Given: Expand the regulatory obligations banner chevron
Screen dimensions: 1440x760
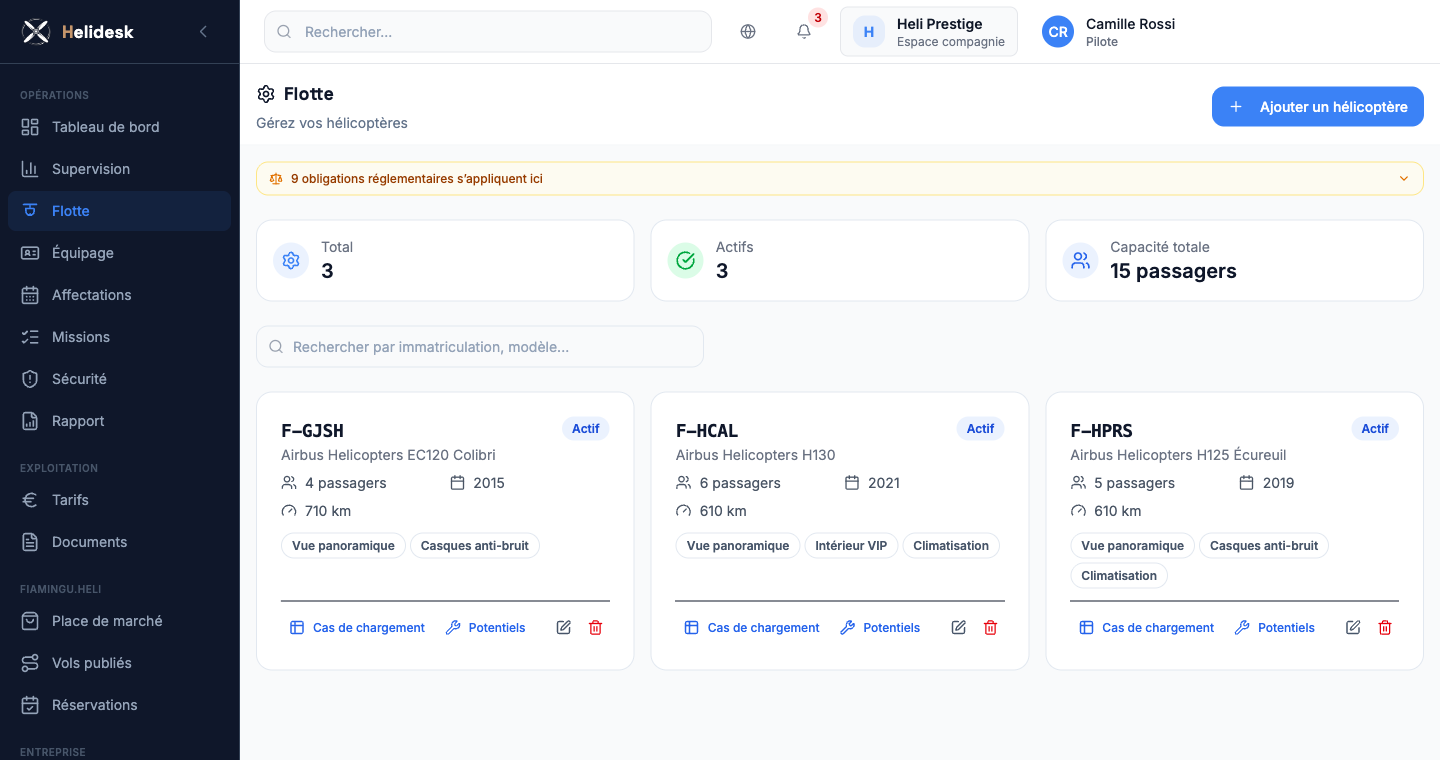Looking at the screenshot, I should pyautogui.click(x=1404, y=179).
